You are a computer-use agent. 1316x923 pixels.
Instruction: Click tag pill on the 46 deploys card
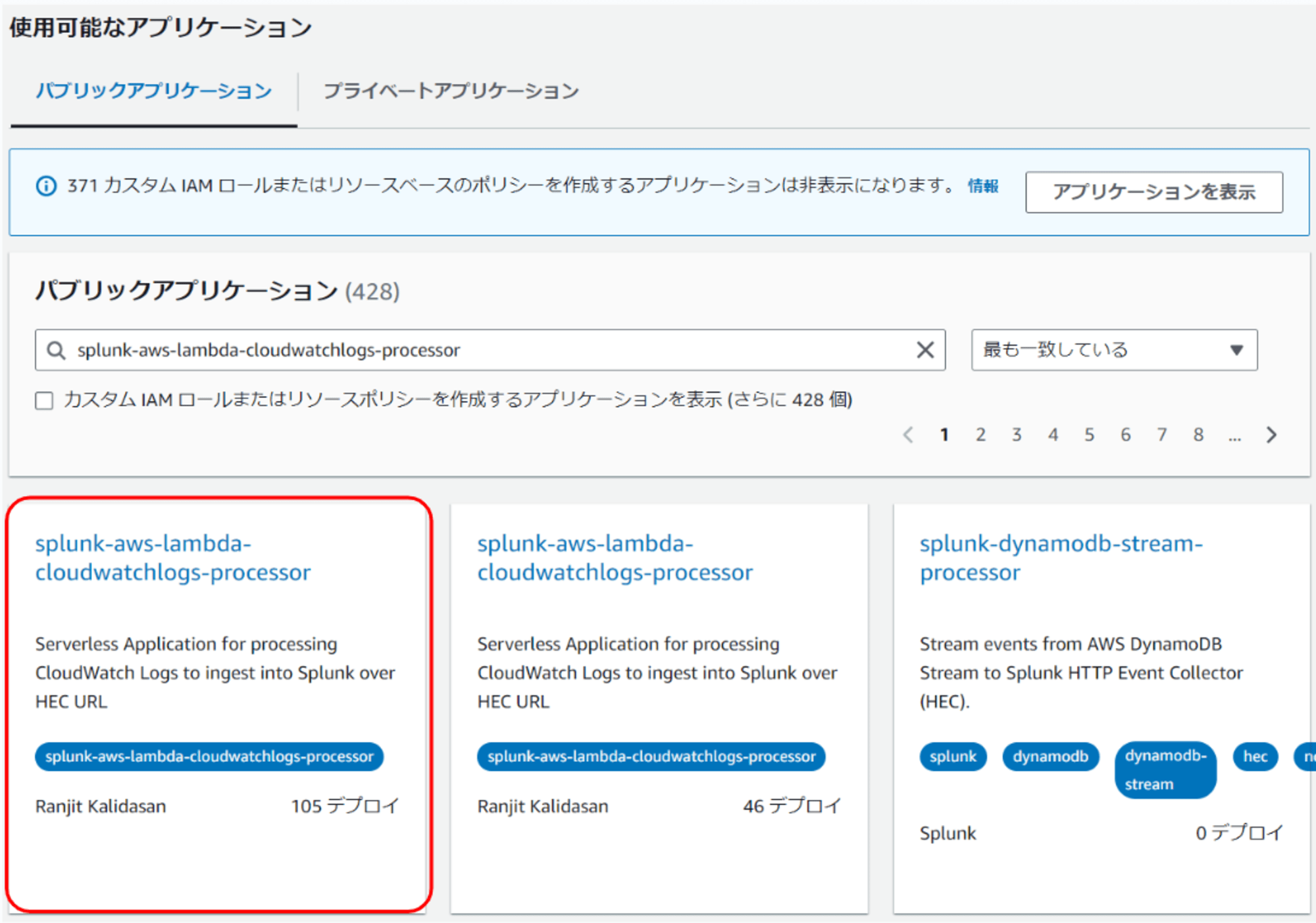click(x=651, y=757)
